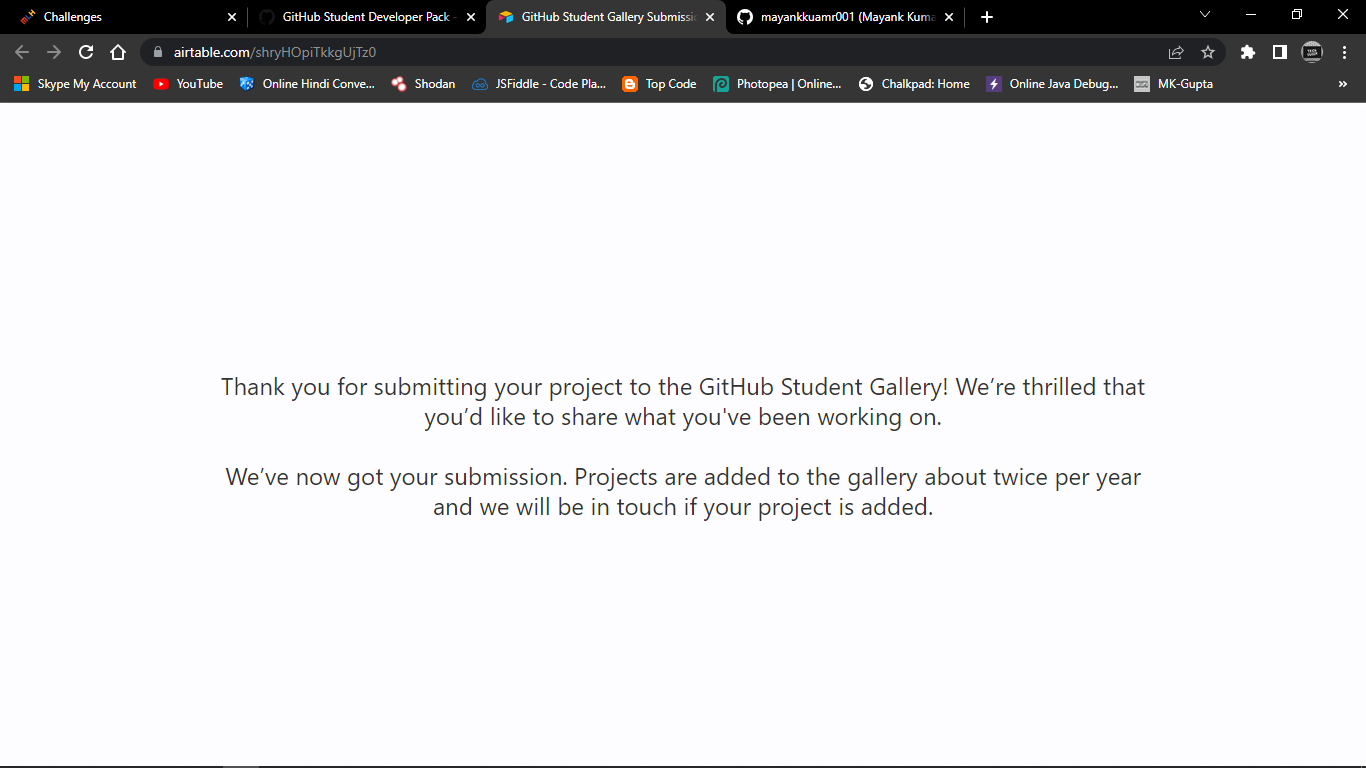Screen dimensions: 1366x768
Task: Go to the browser home page
Action: tap(118, 52)
